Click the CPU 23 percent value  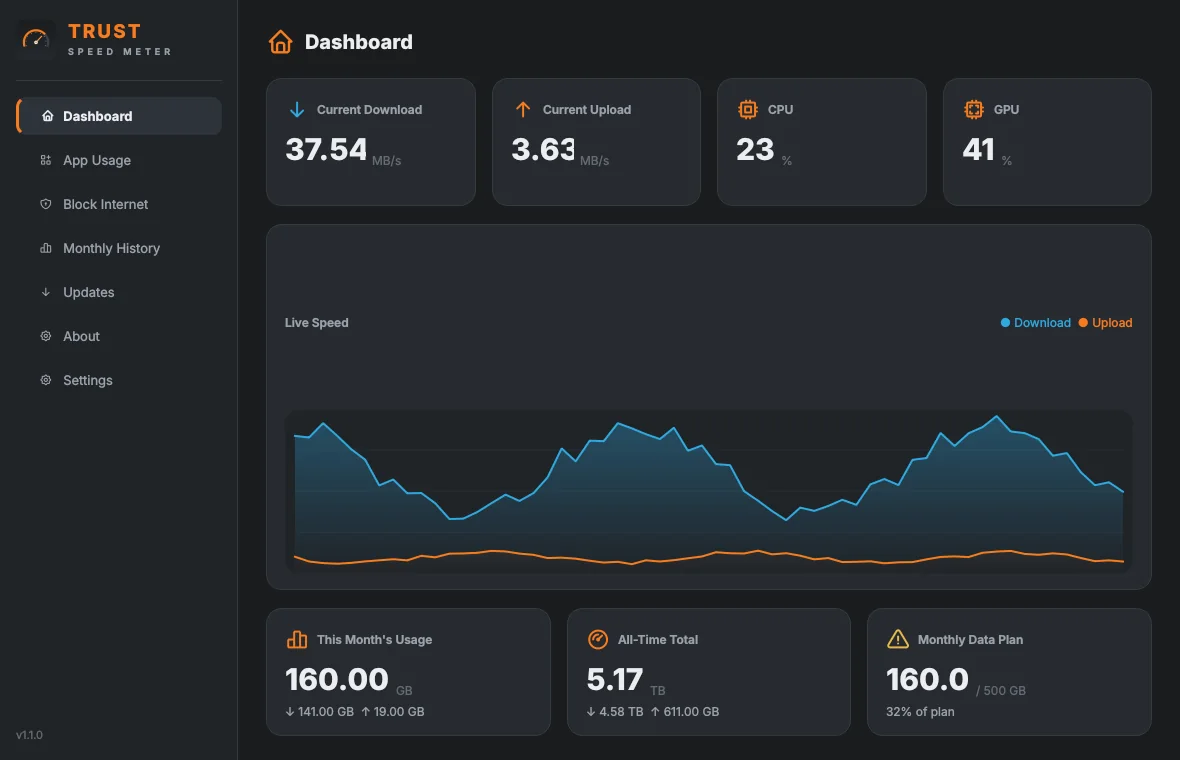(755, 149)
